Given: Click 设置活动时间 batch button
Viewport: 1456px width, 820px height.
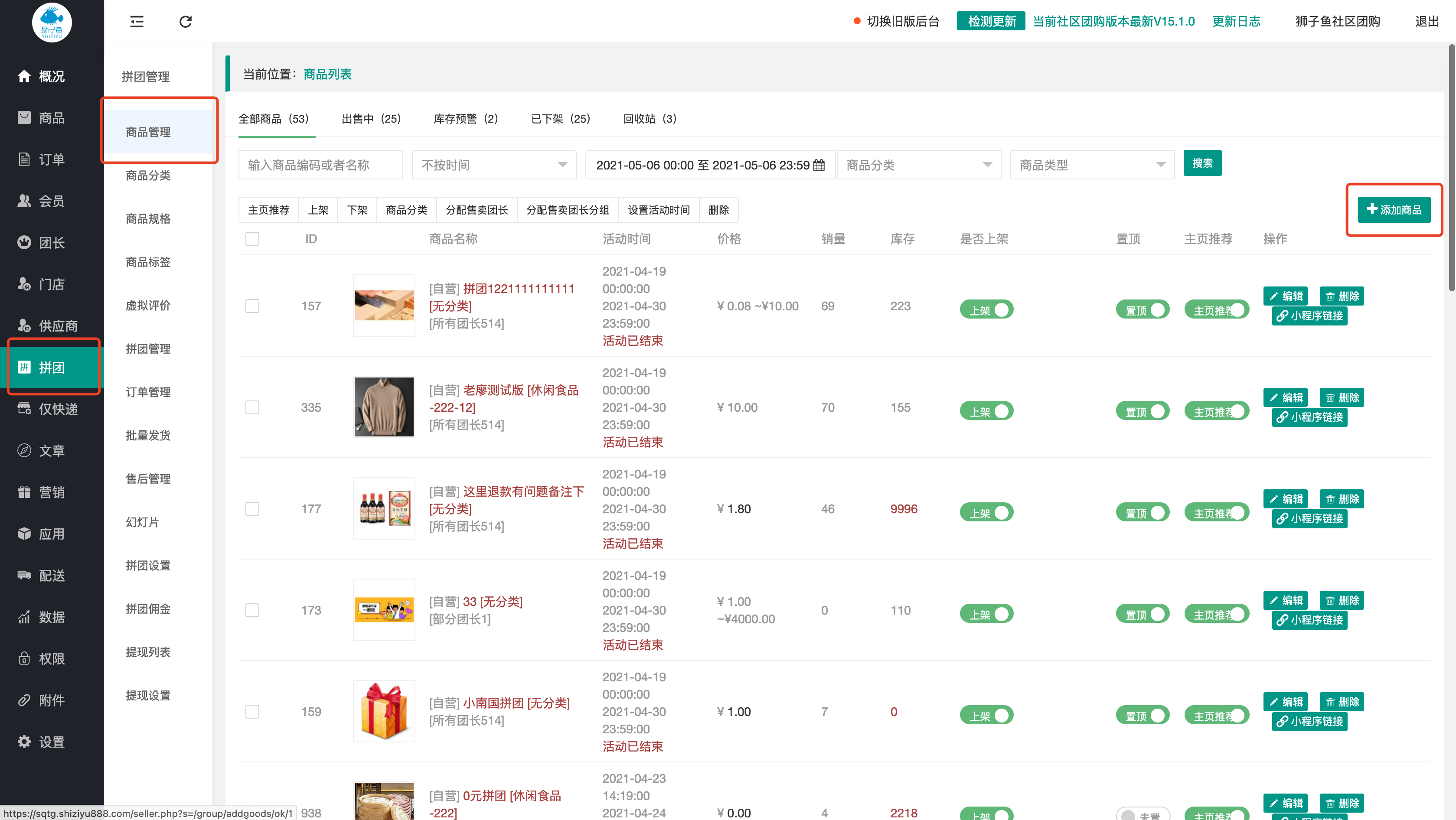Looking at the screenshot, I should pyautogui.click(x=659, y=210).
